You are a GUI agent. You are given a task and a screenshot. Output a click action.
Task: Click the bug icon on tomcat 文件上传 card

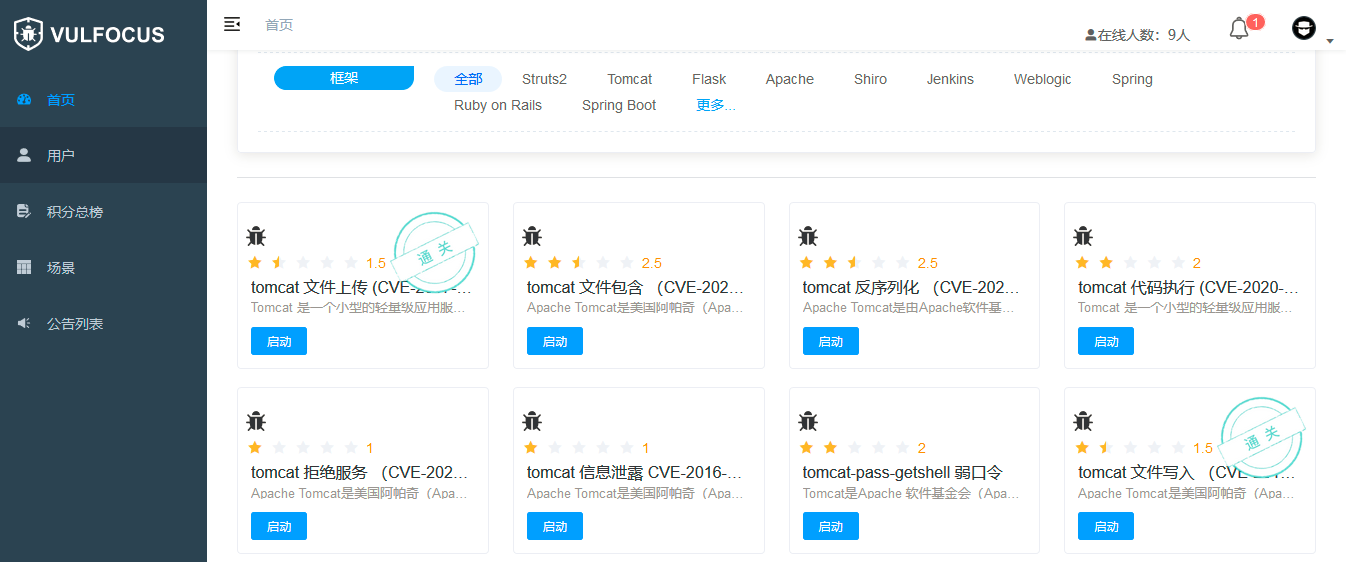(x=256, y=236)
